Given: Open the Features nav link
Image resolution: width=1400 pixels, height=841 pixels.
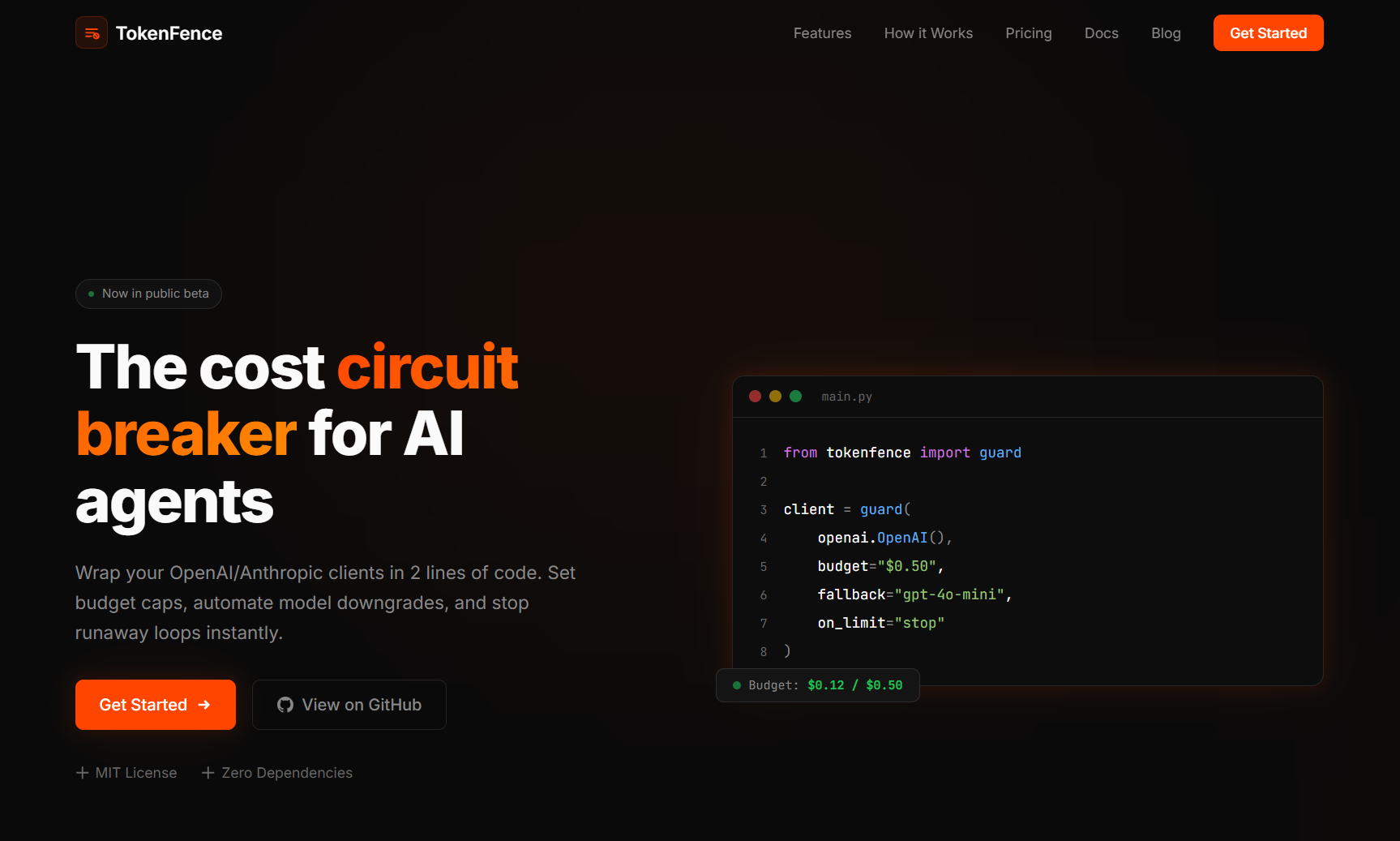Looking at the screenshot, I should [x=822, y=33].
